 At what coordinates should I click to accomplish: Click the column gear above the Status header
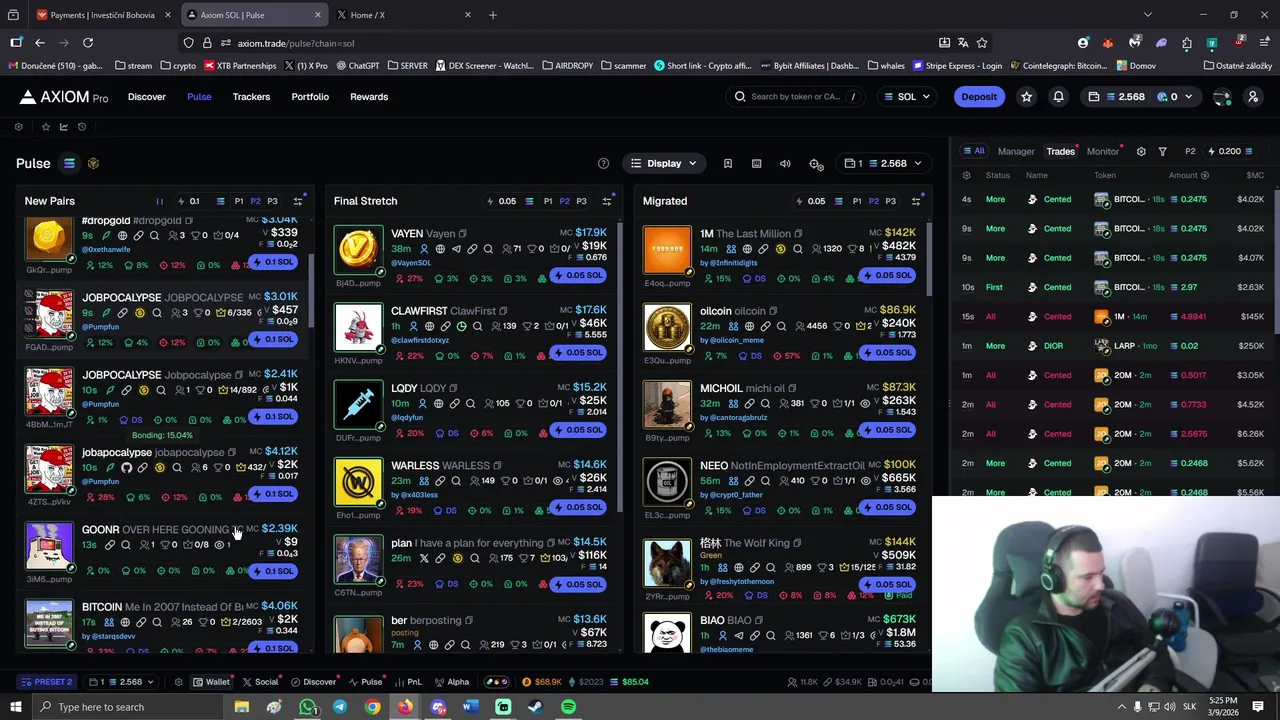(966, 176)
